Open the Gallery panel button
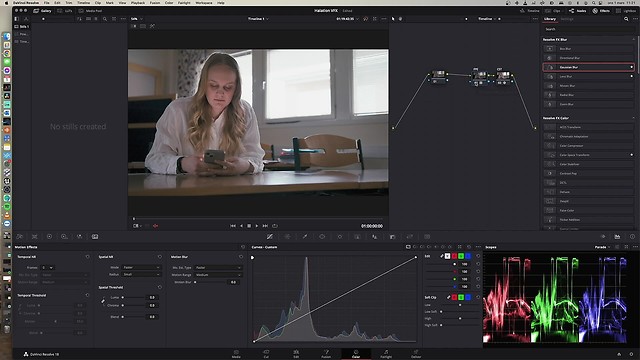640x360 pixels. [x=42, y=11]
